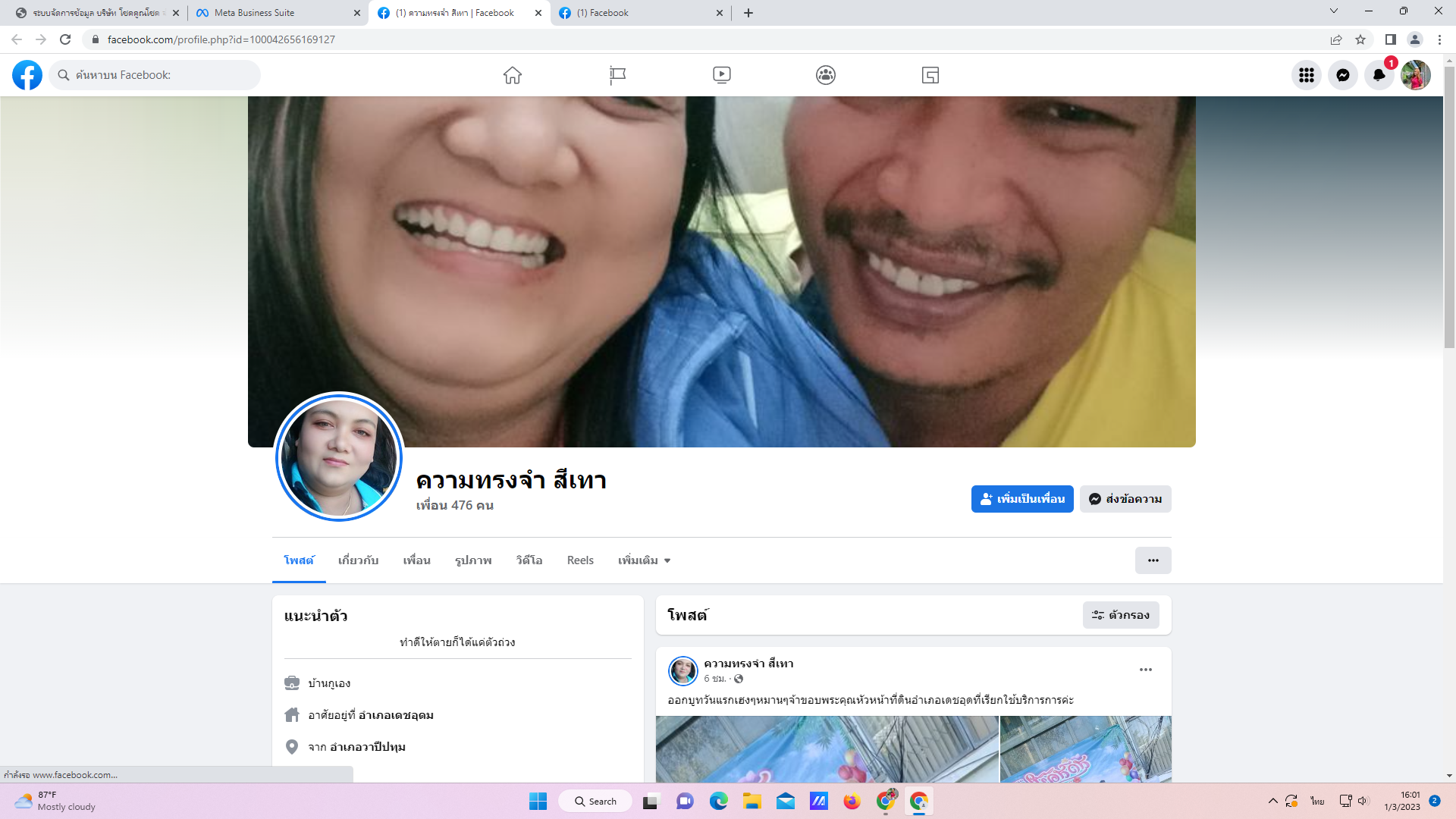Image resolution: width=1456 pixels, height=819 pixels.
Task: Bookmark this page with the star icon
Action: point(1360,39)
